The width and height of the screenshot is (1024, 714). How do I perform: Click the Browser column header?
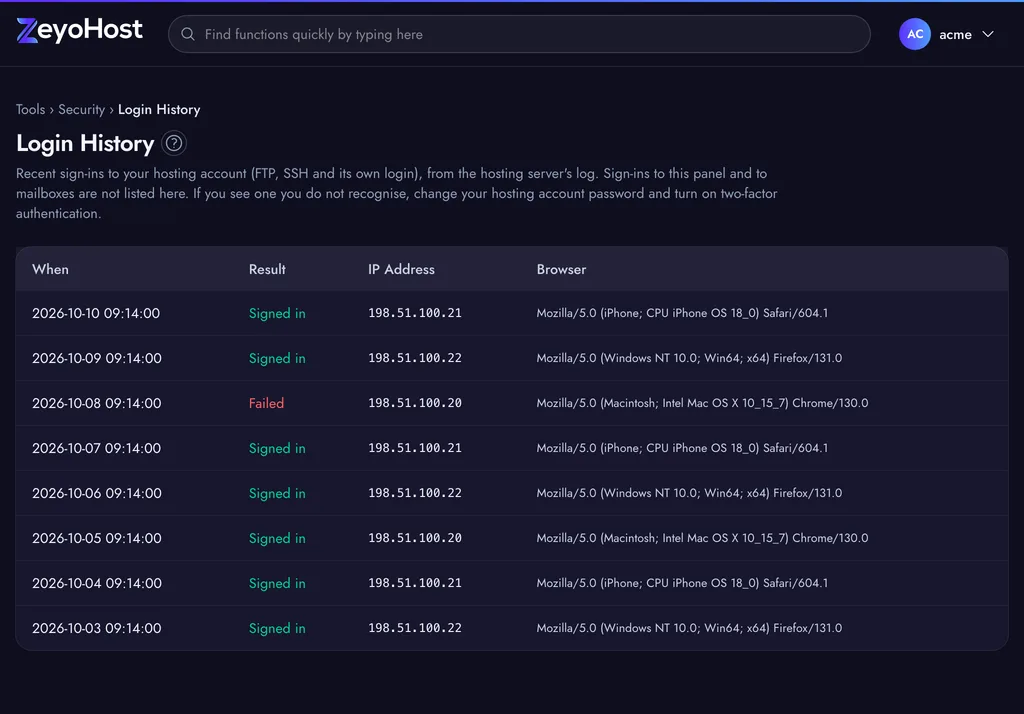click(561, 269)
